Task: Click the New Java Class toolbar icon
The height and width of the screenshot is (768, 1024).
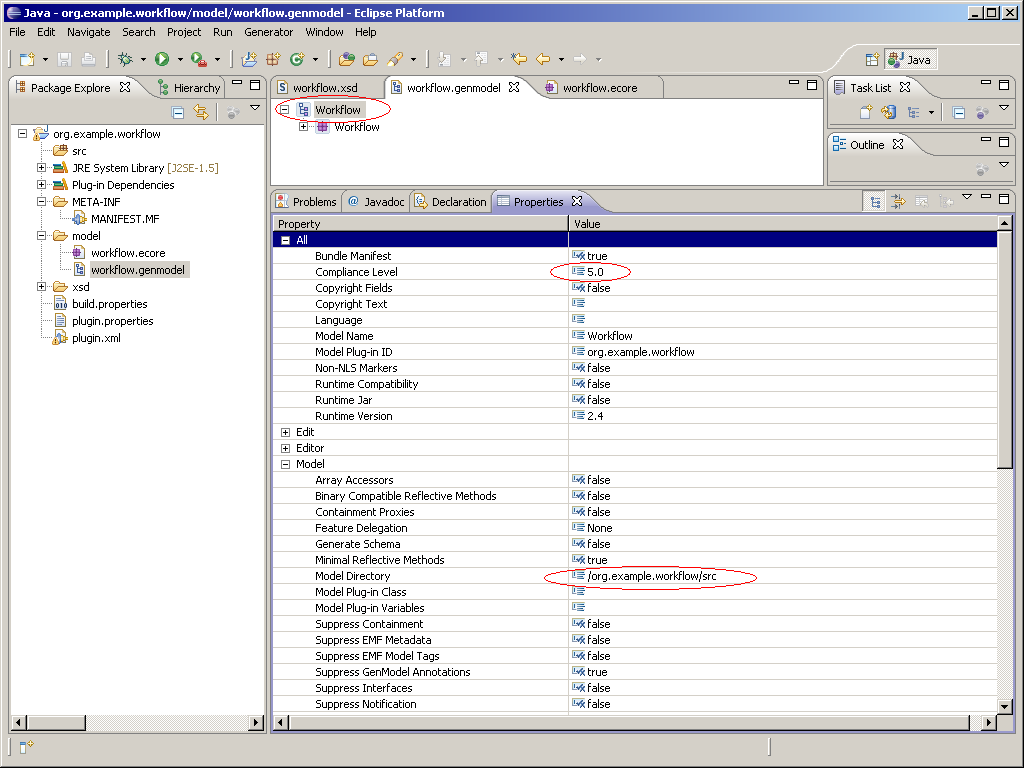Action: [296, 60]
